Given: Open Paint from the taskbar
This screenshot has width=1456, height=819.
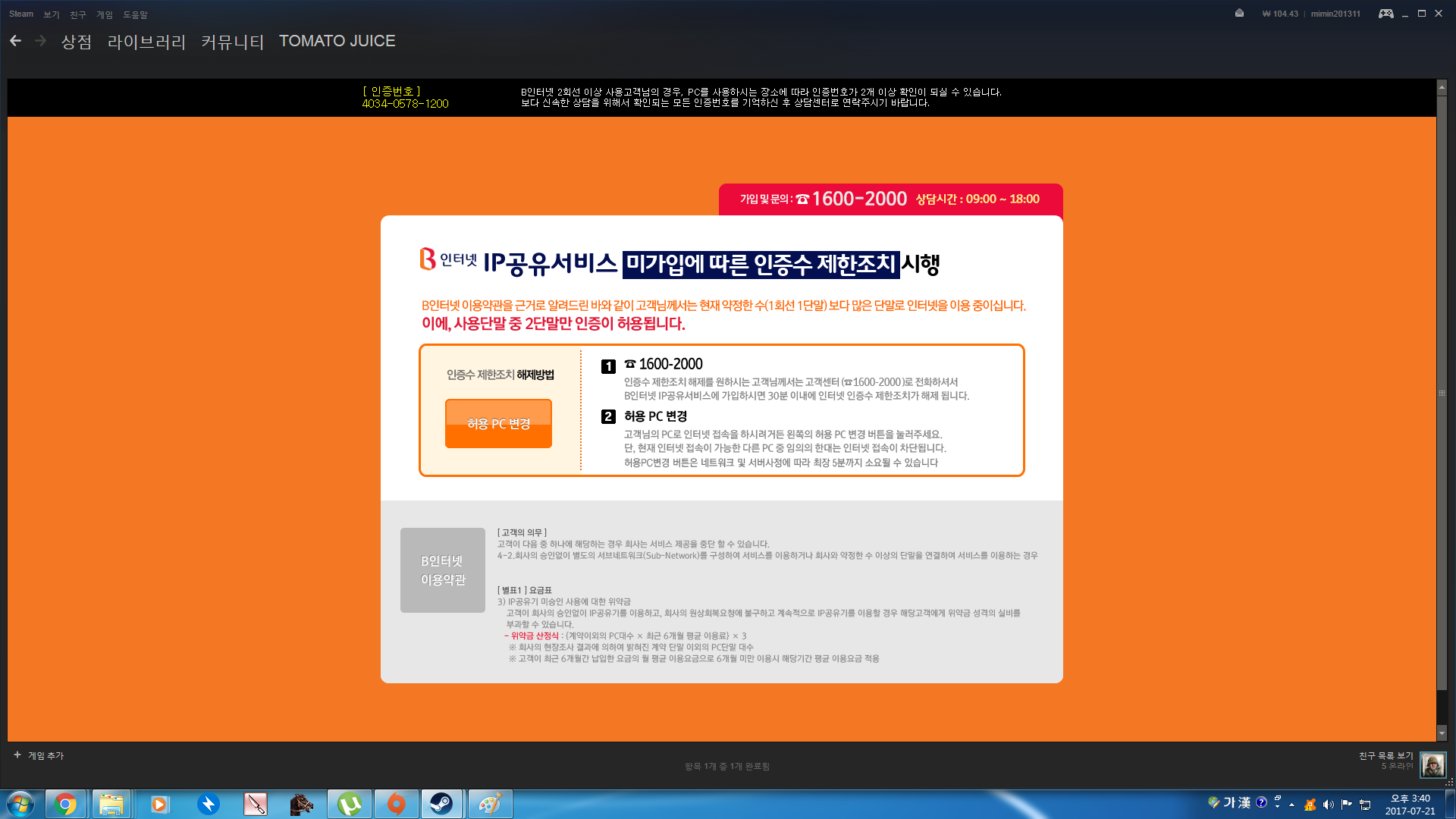Looking at the screenshot, I should pos(490,804).
